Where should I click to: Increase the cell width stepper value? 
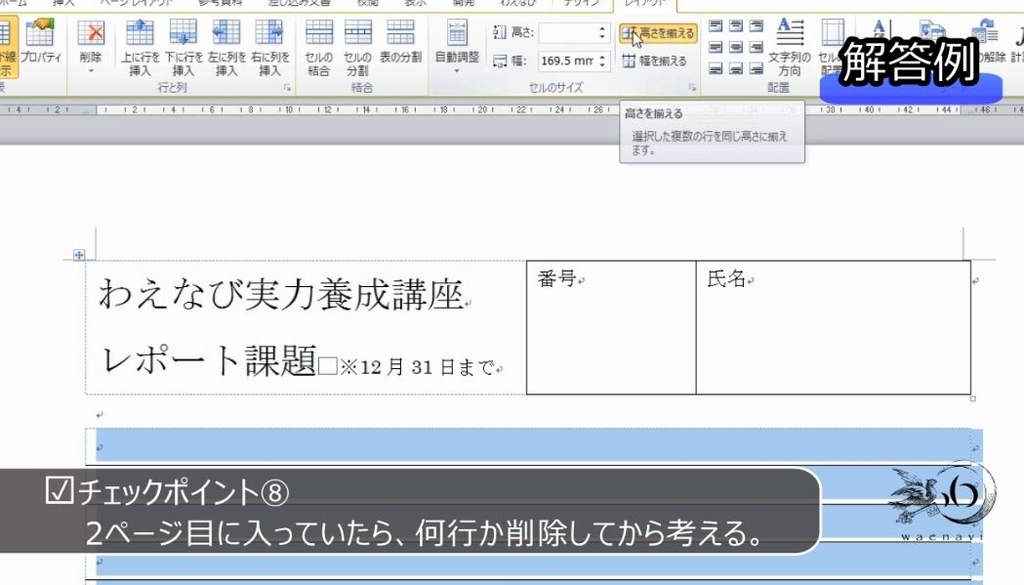(601, 55)
